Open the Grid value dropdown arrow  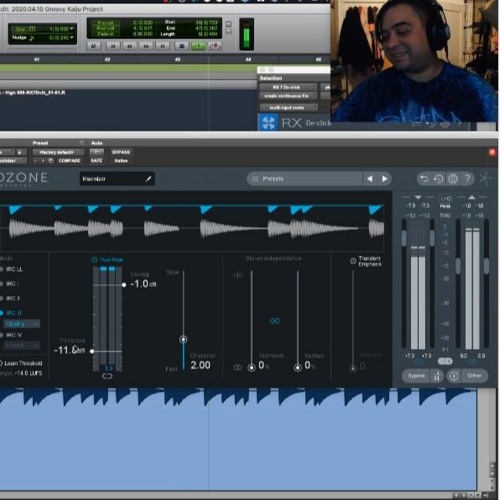(x=72, y=29)
